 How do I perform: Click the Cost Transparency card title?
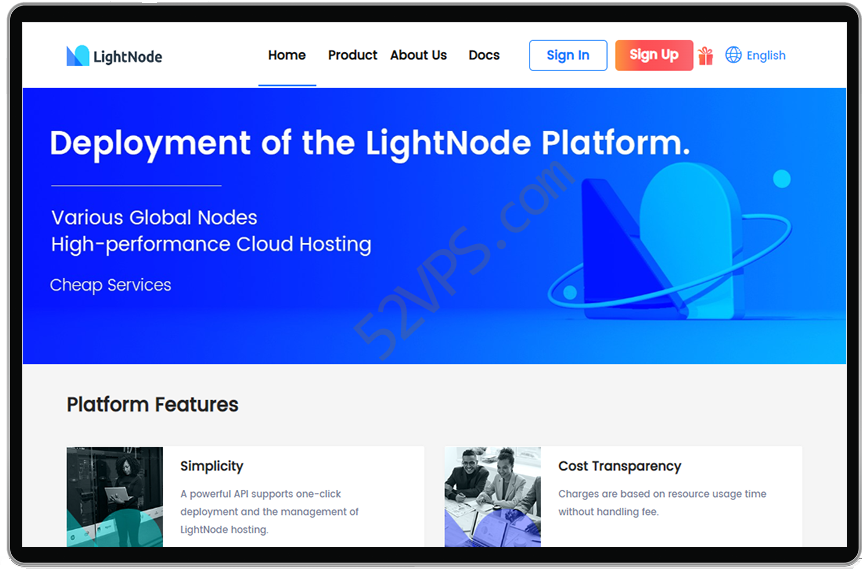click(x=619, y=466)
